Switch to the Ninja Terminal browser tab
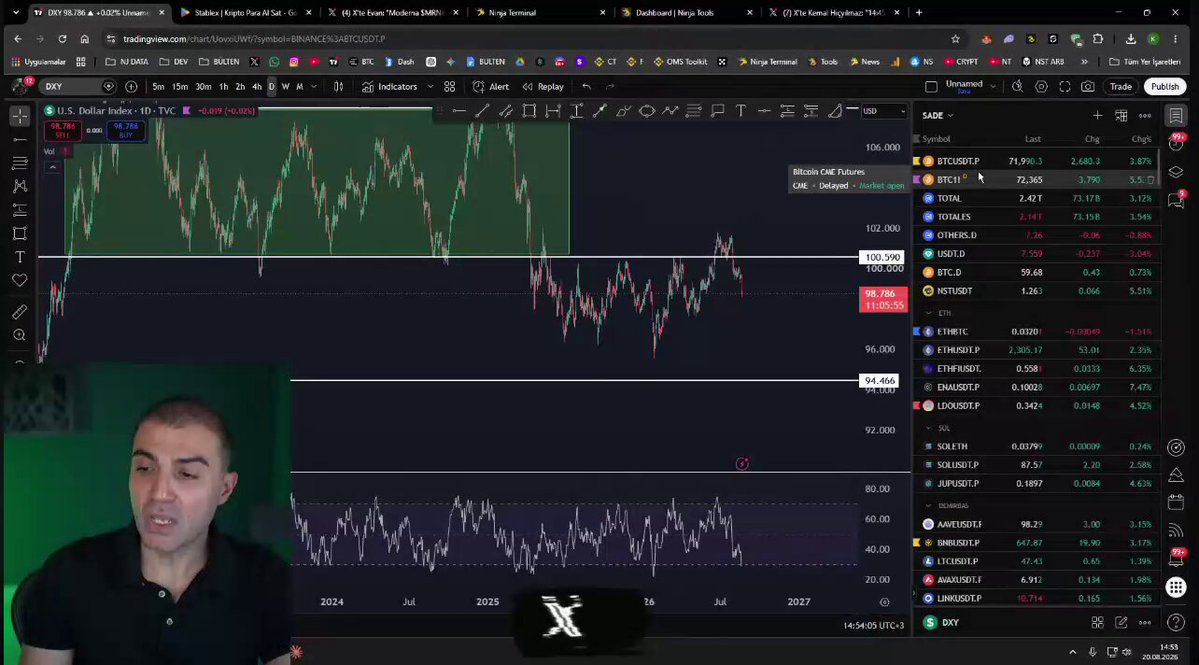This screenshot has height=665, width=1199. point(539,12)
